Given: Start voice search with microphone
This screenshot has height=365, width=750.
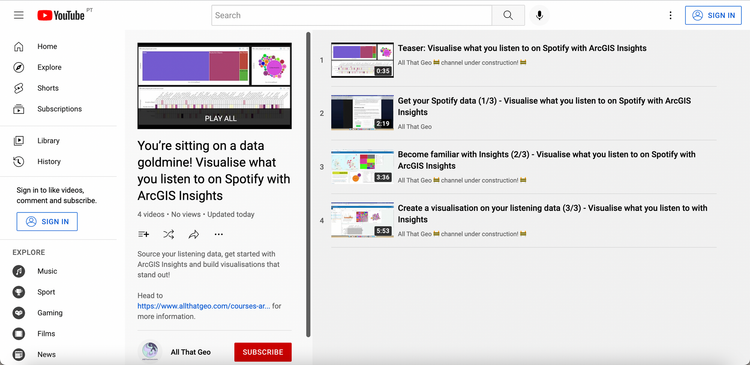Looking at the screenshot, I should point(539,15).
